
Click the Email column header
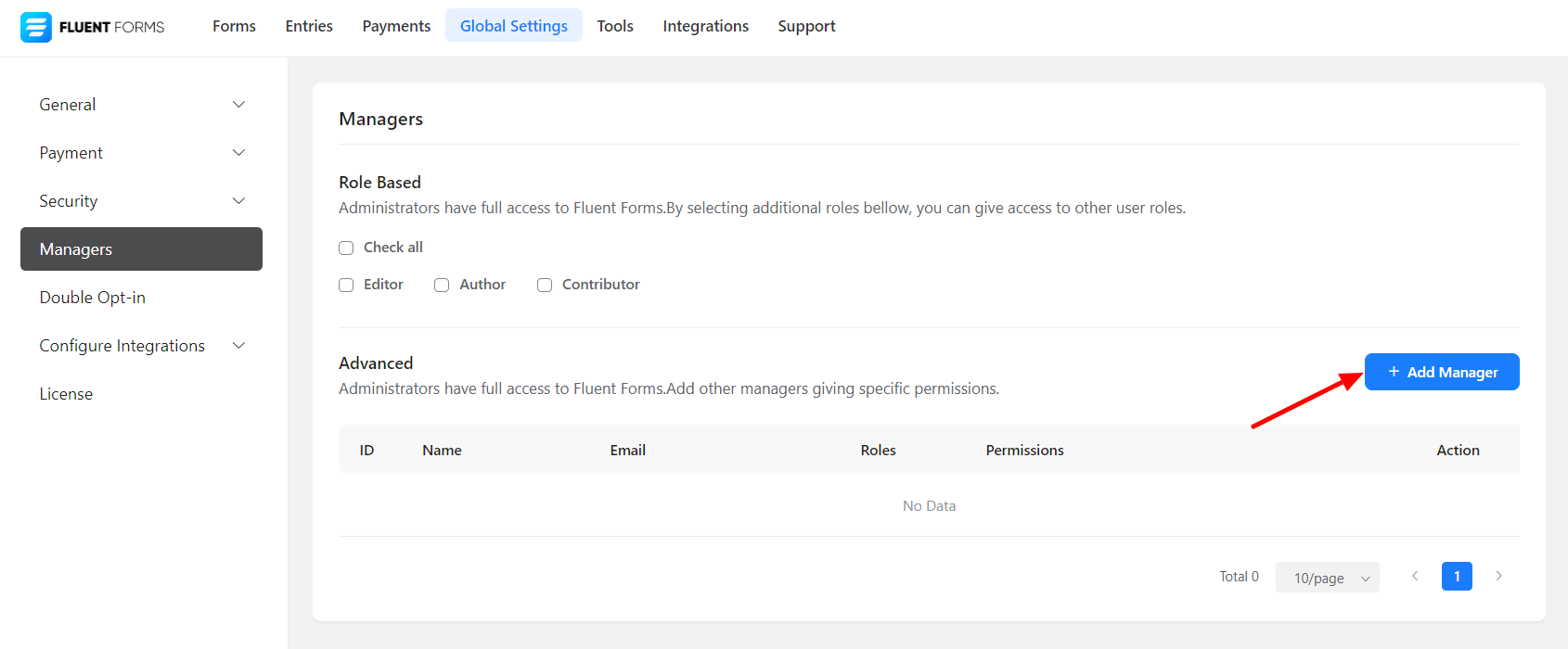628,450
